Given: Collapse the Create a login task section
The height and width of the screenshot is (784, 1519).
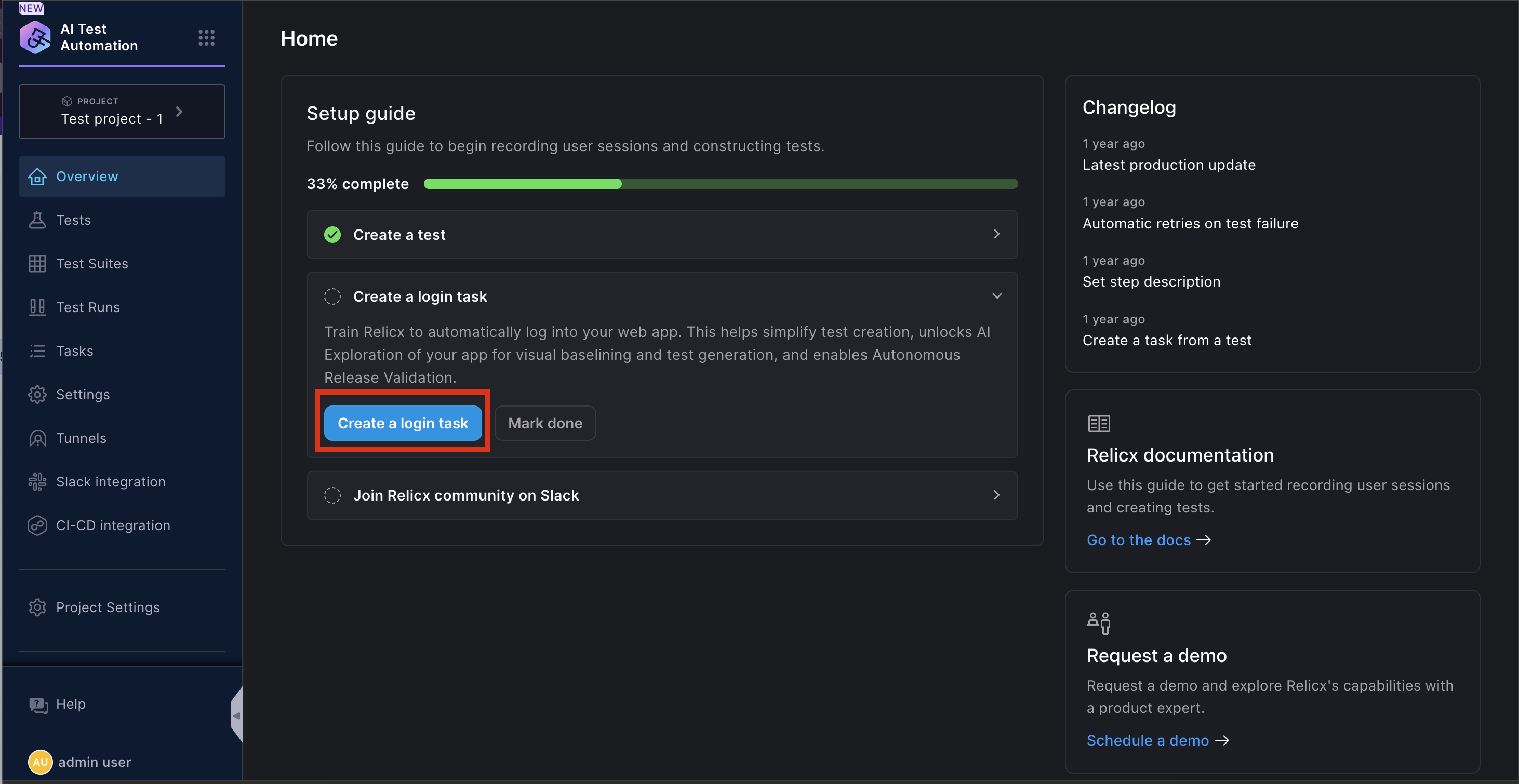Looking at the screenshot, I should click(x=996, y=296).
